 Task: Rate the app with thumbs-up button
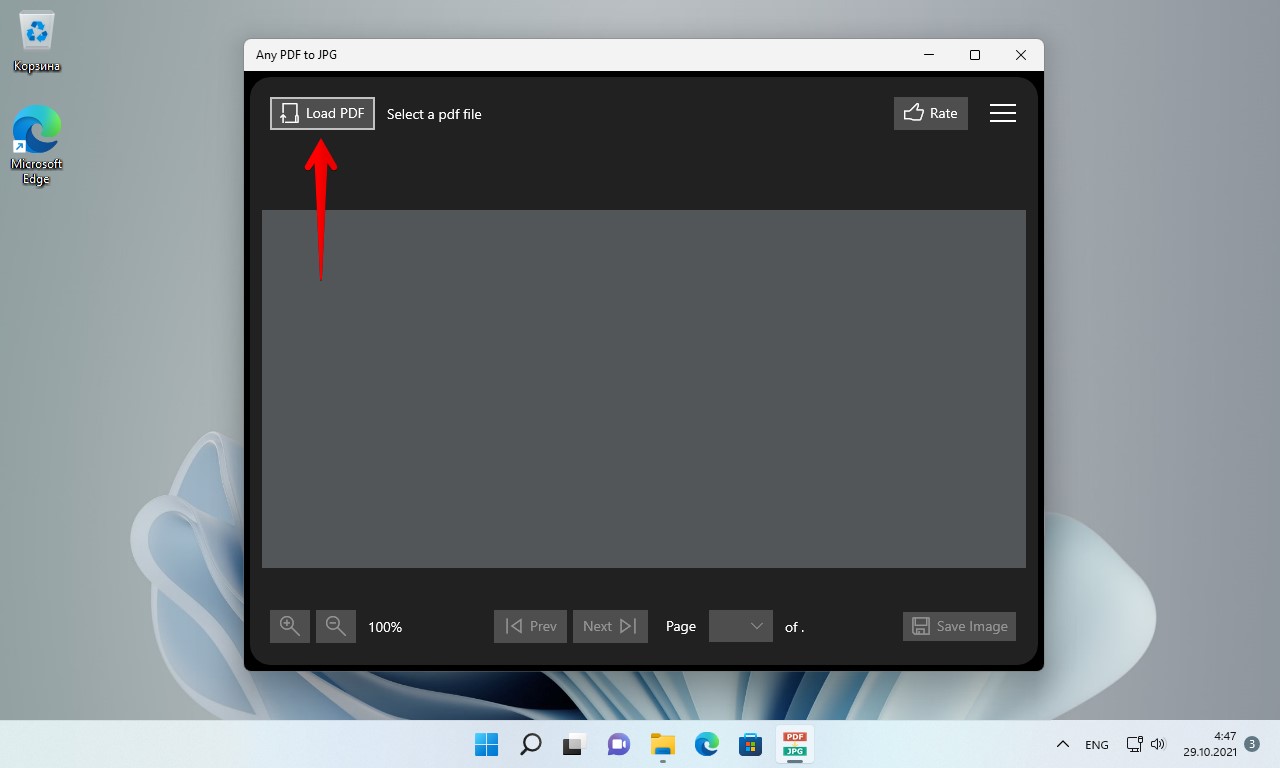coord(931,113)
